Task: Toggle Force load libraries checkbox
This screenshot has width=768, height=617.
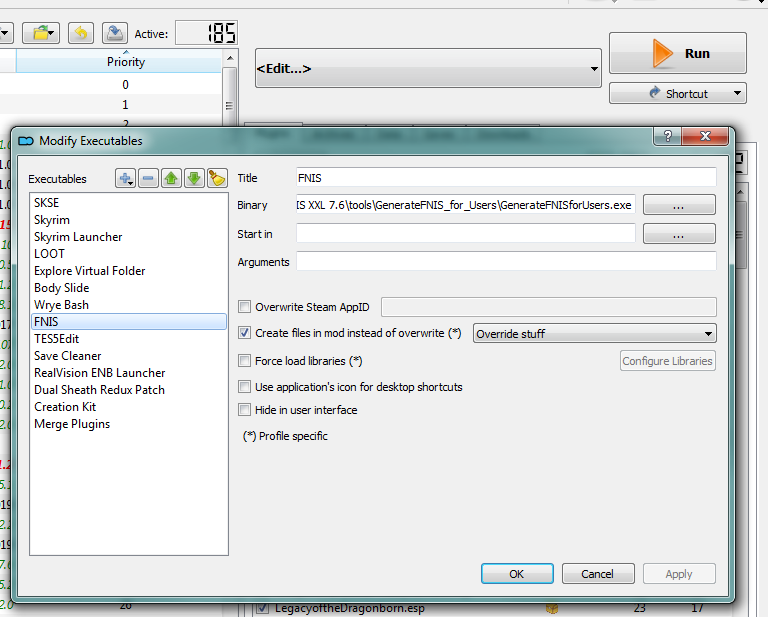Action: point(245,361)
